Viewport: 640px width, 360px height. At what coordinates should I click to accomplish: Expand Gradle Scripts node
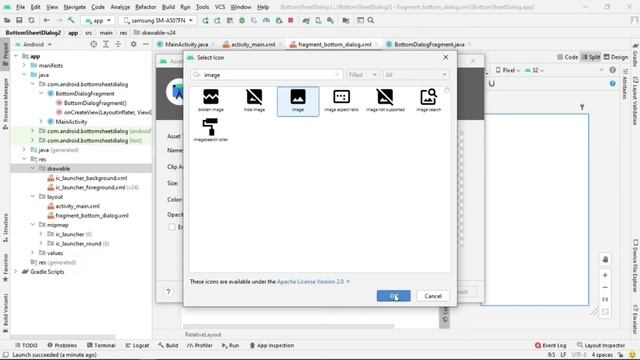click(16, 271)
